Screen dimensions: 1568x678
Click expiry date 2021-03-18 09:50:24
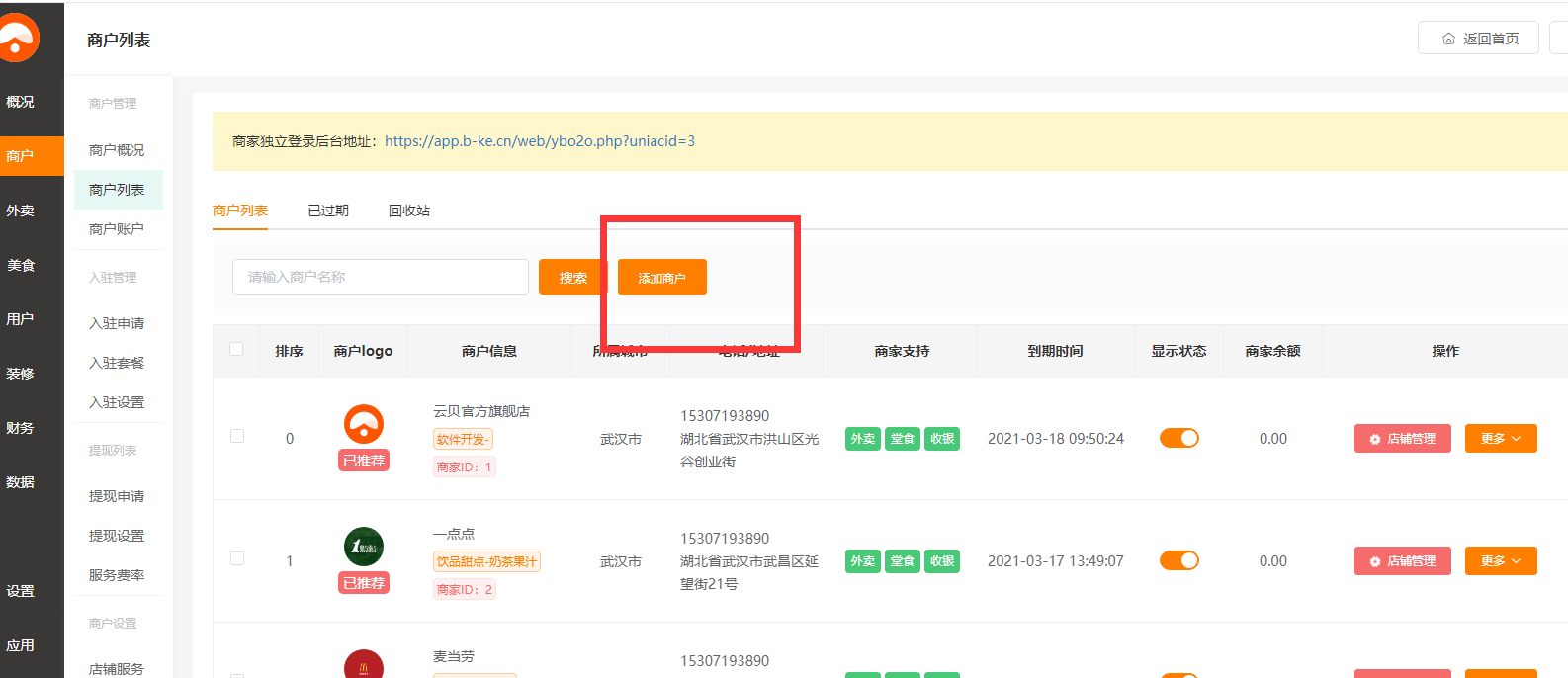[1056, 439]
